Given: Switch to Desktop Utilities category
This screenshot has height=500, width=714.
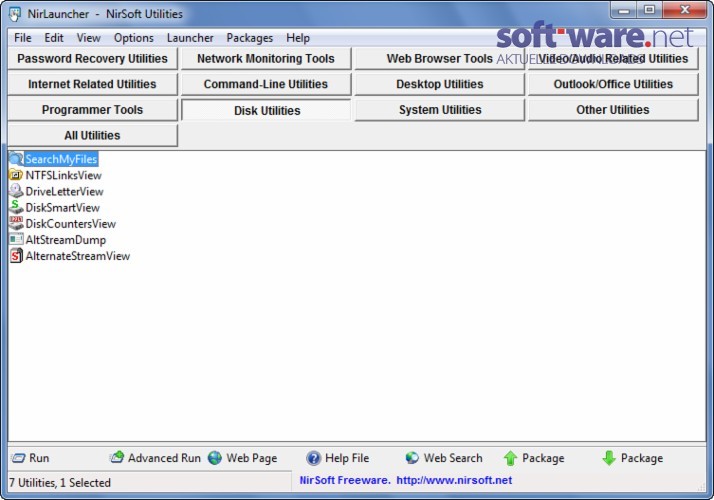Looking at the screenshot, I should pyautogui.click(x=439, y=84).
